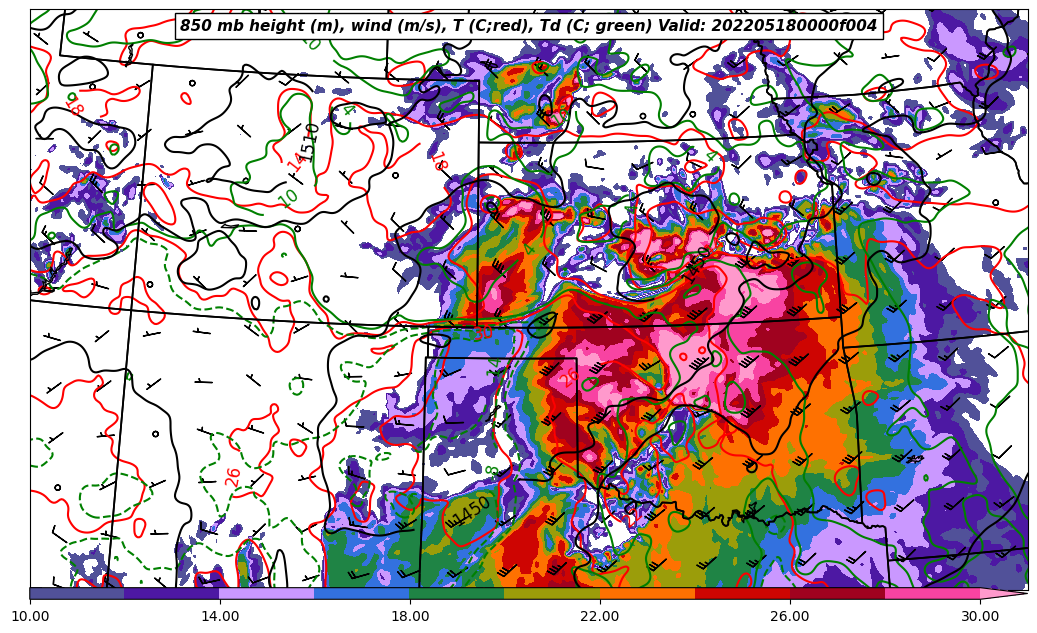Click the black 1510 height contour label
The image size is (1037, 633).
(310, 142)
